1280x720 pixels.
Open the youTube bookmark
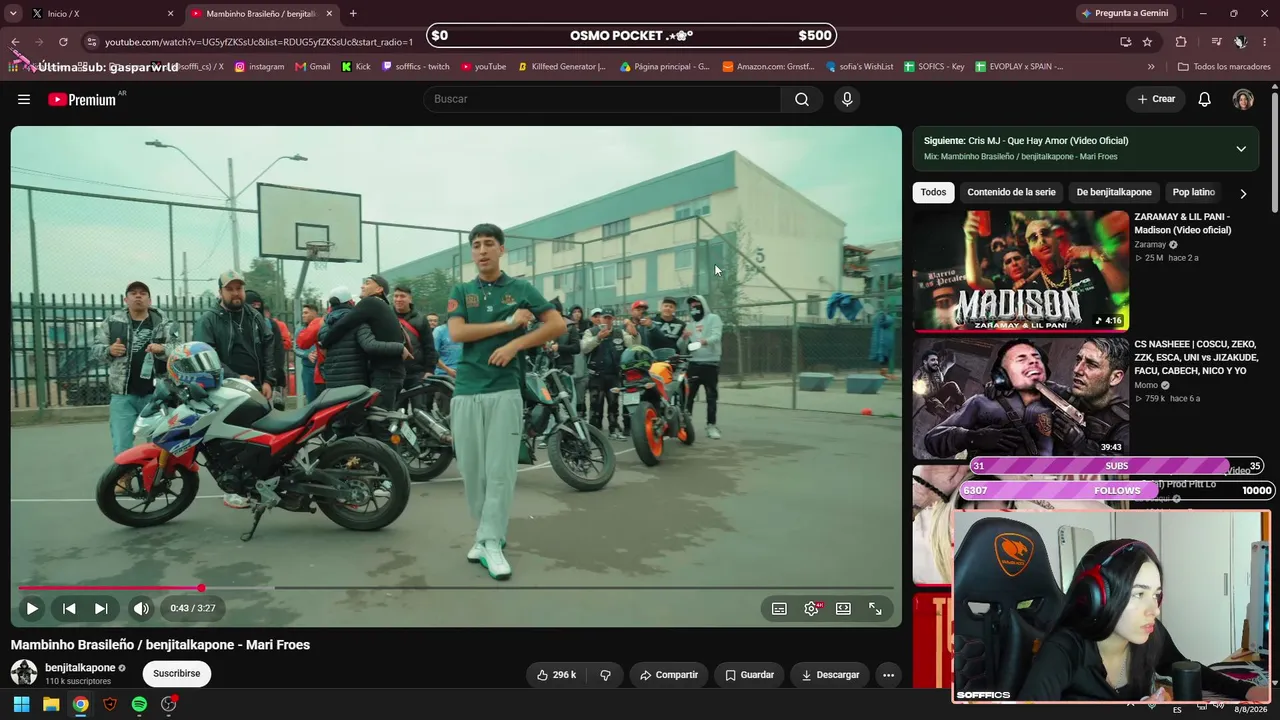pos(483,67)
